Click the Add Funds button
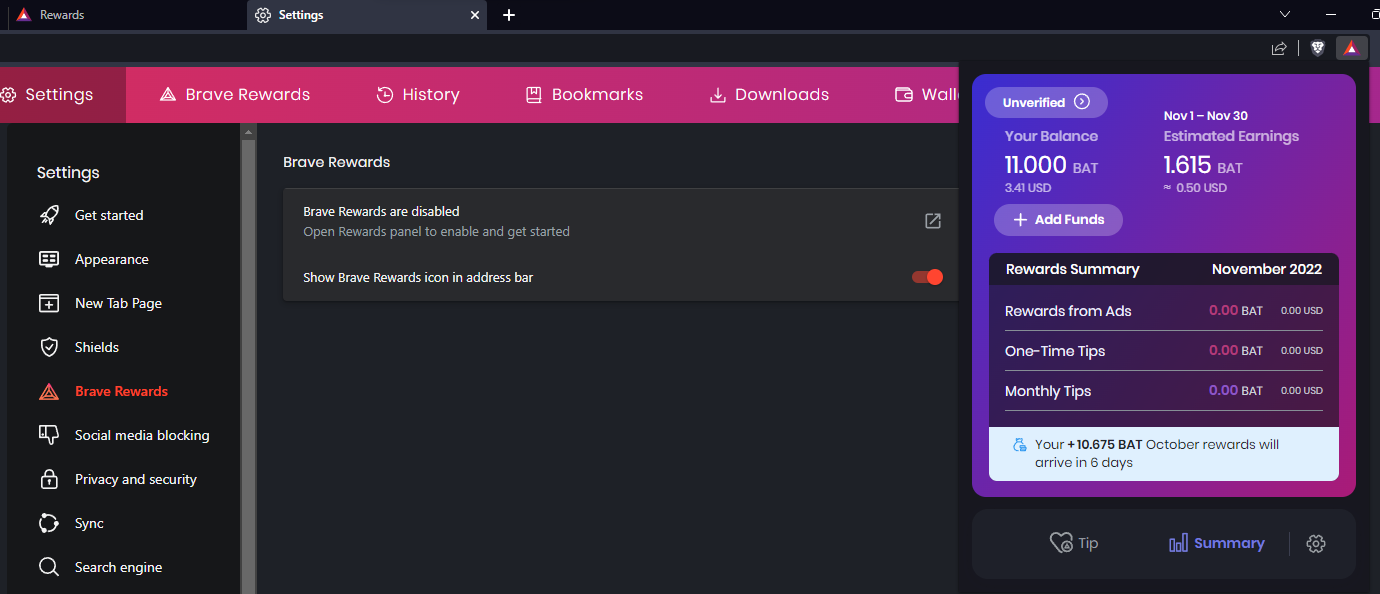 pyautogui.click(x=1058, y=220)
